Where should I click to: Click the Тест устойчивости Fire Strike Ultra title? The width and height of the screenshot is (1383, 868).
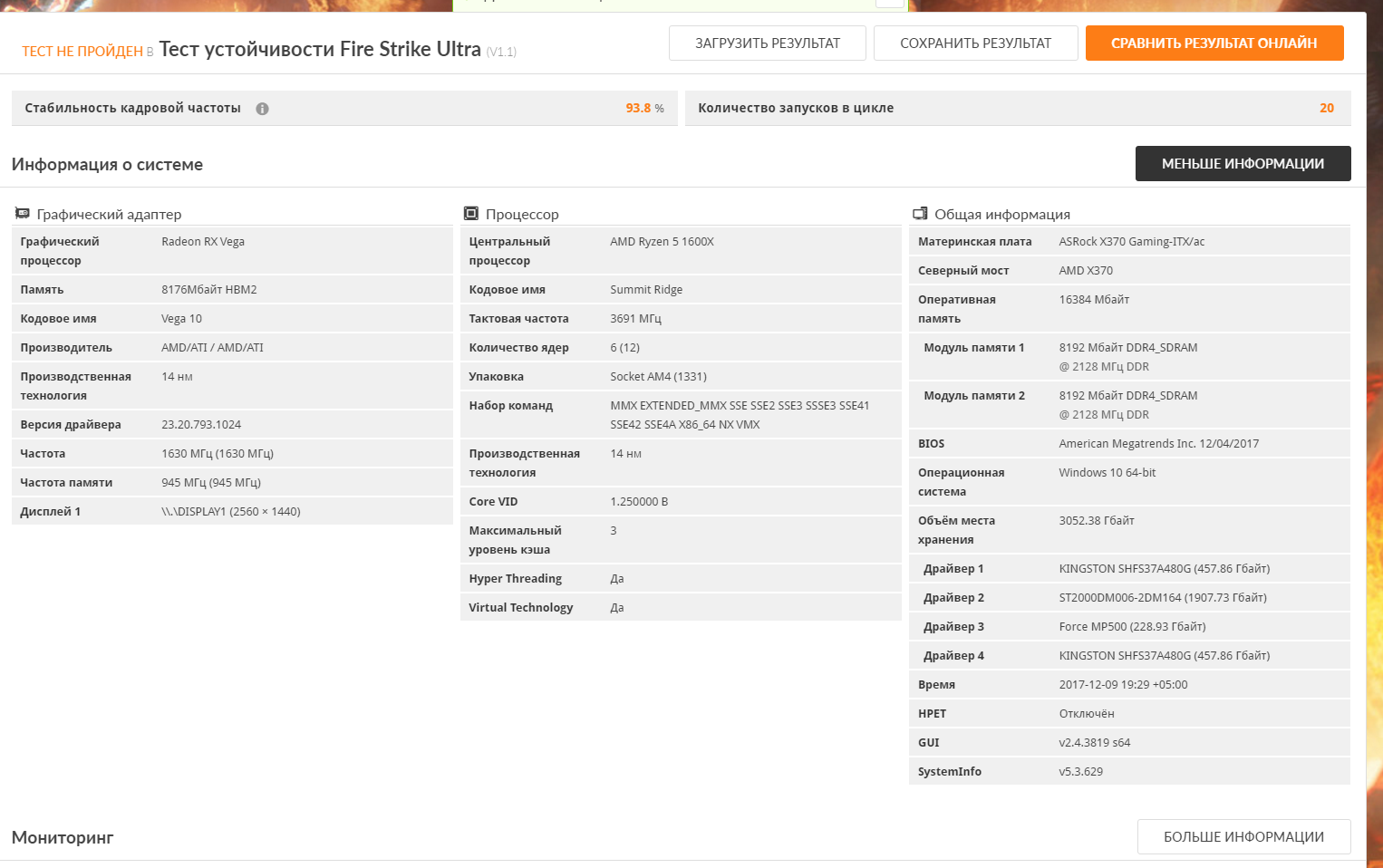point(320,49)
